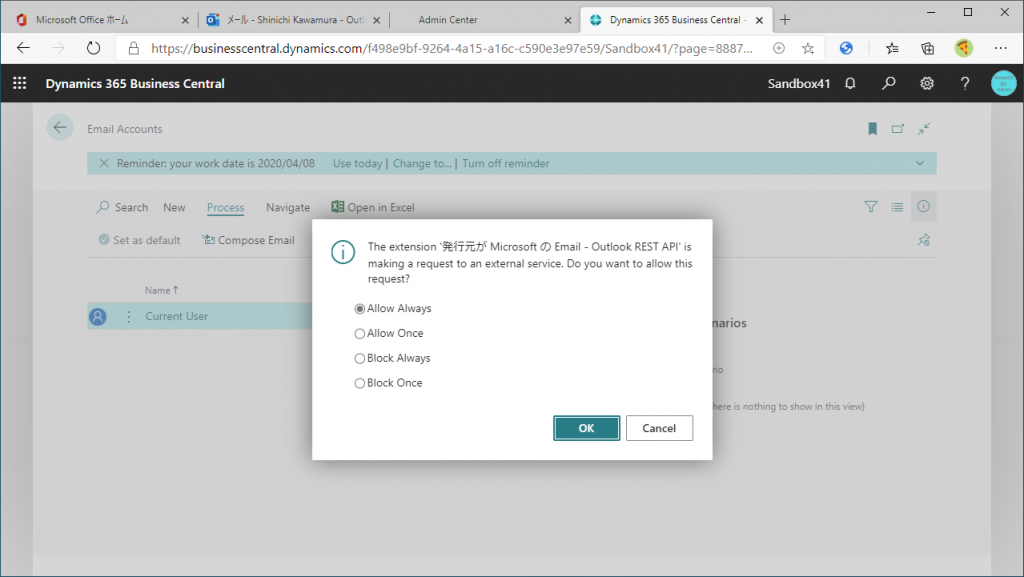The height and width of the screenshot is (577, 1024).
Task: Click the Sandbox41 environment name
Action: 799,84
